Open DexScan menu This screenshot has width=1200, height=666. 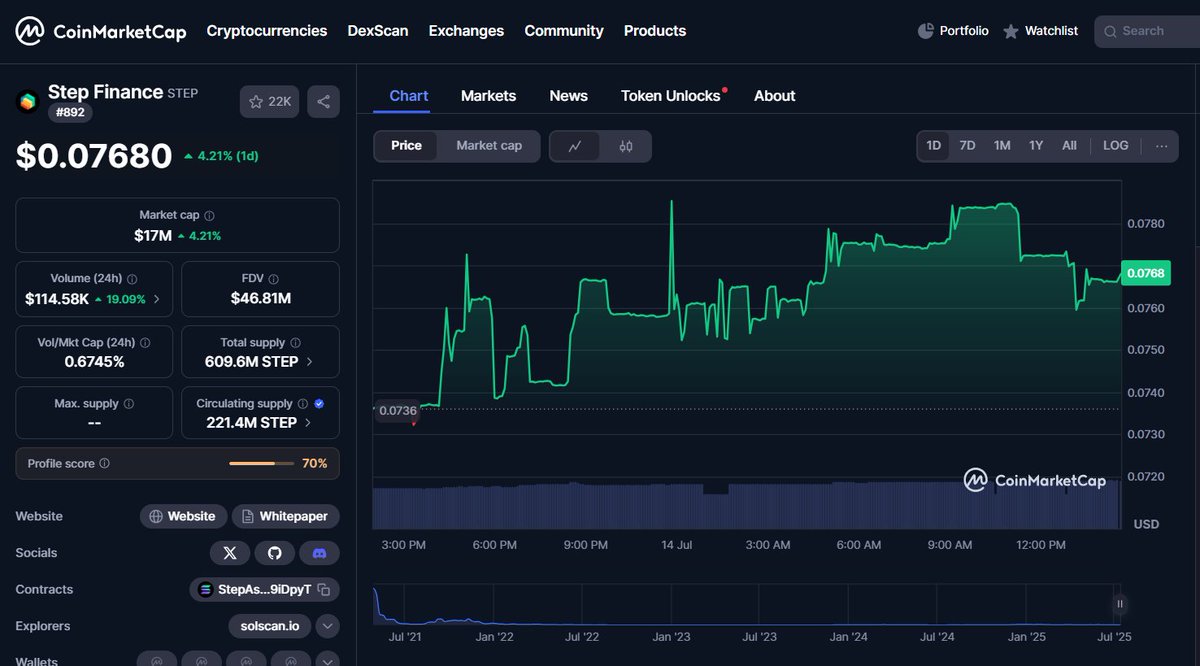pos(378,31)
